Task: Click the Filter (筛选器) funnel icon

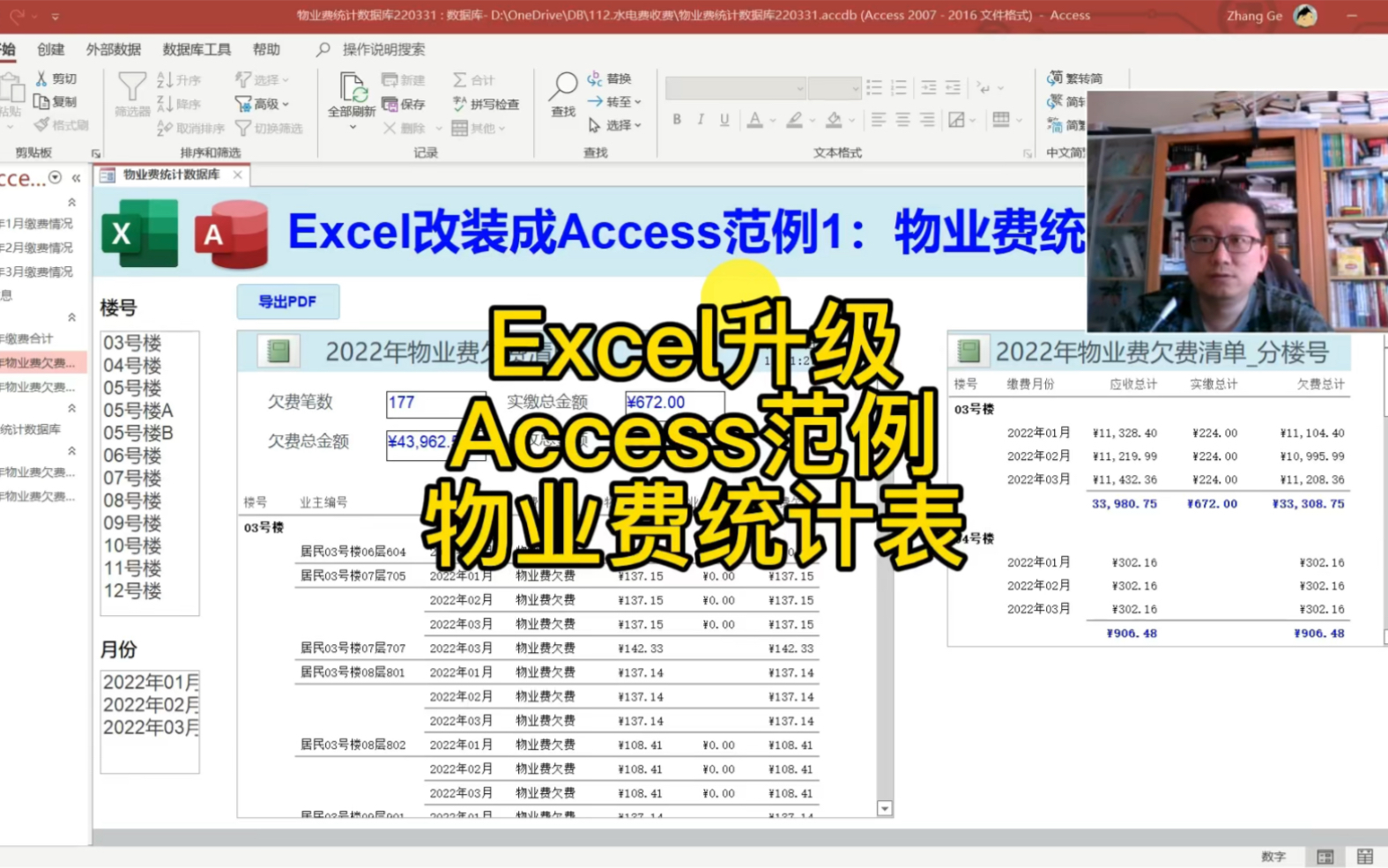Action: coord(132,87)
